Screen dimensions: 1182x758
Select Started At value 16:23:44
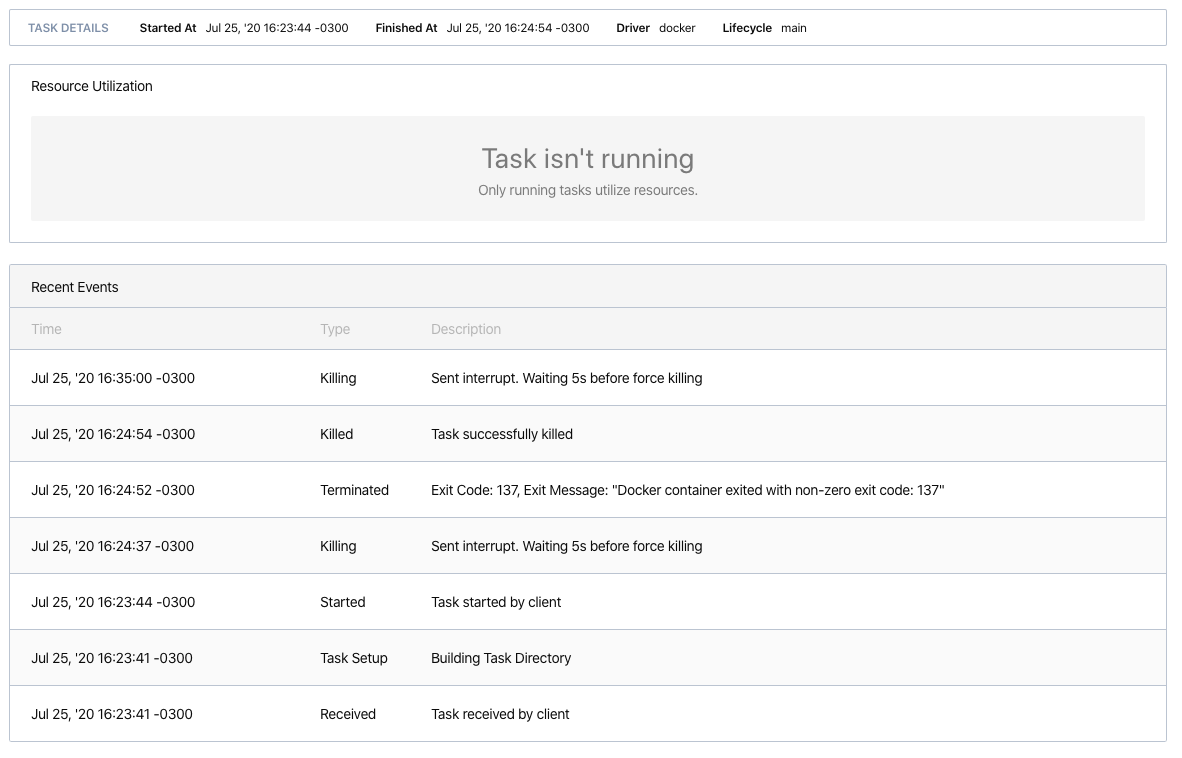[277, 28]
